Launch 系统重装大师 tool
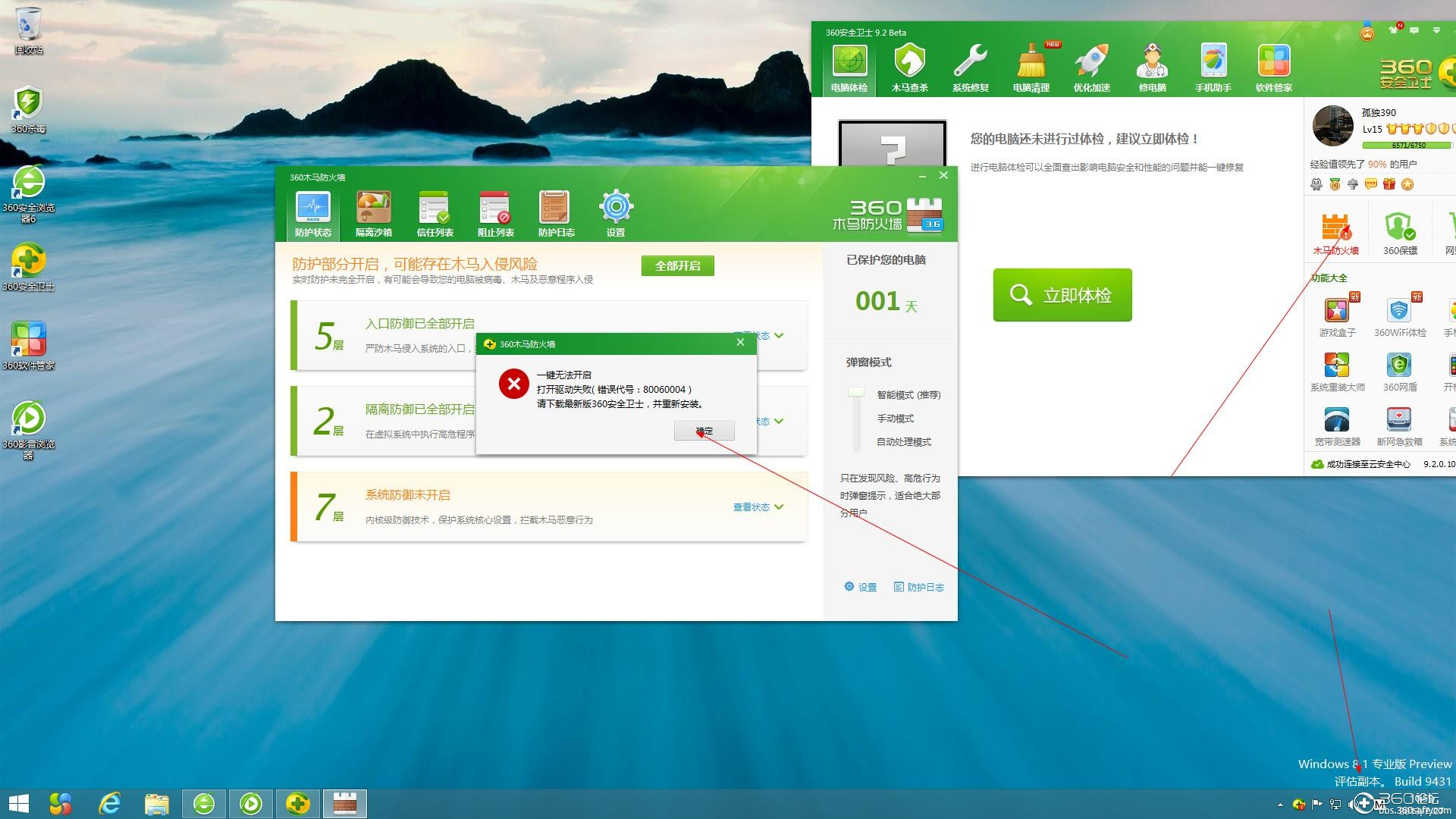Viewport: 1456px width, 819px height. 1337,372
